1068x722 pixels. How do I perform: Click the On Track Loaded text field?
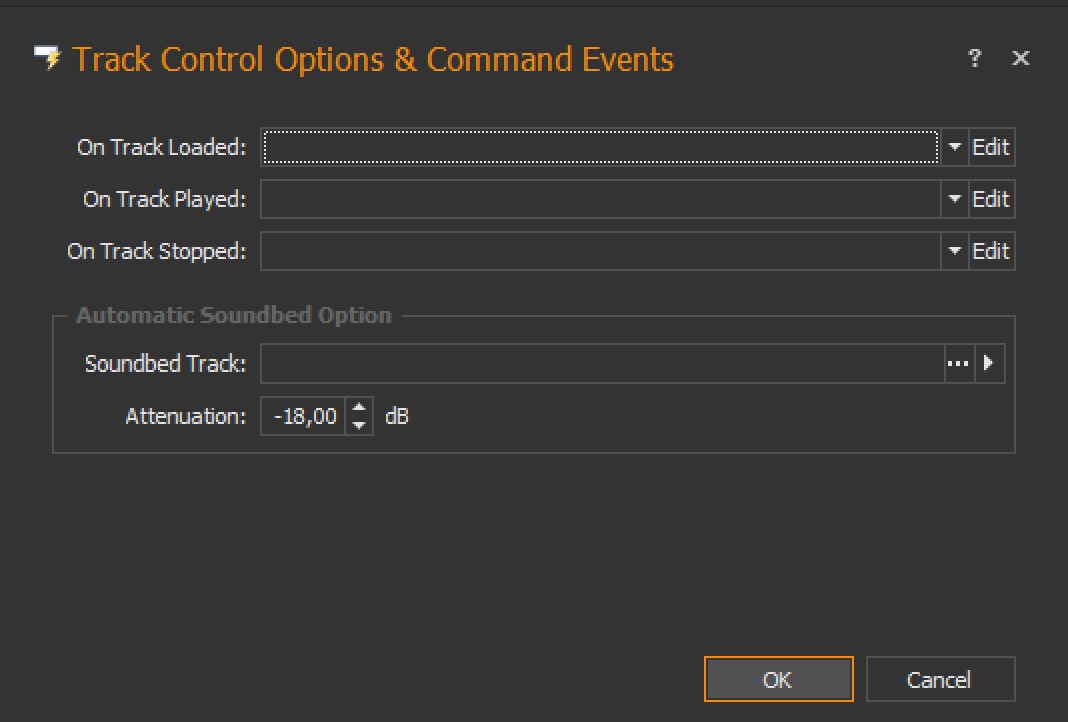click(600, 147)
